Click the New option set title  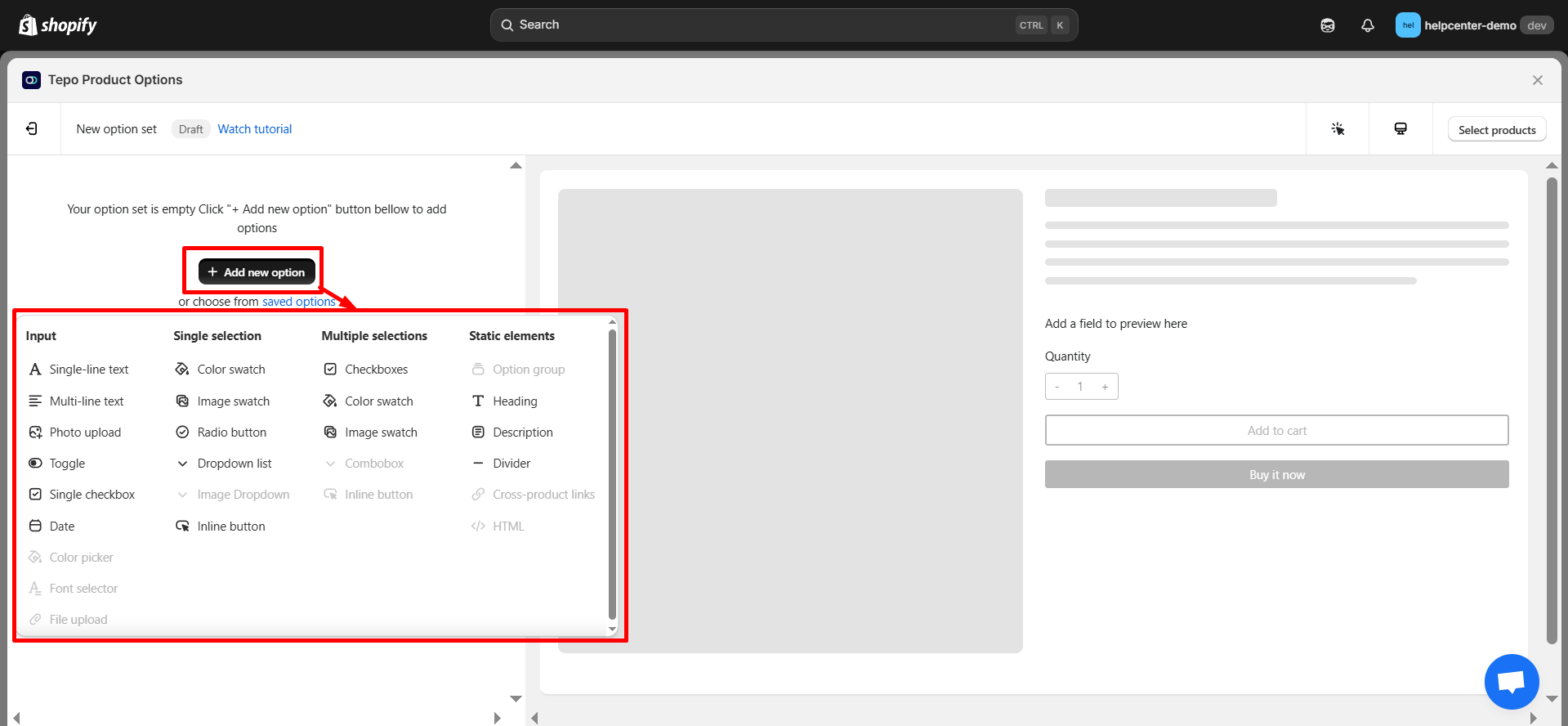pyautogui.click(x=117, y=129)
